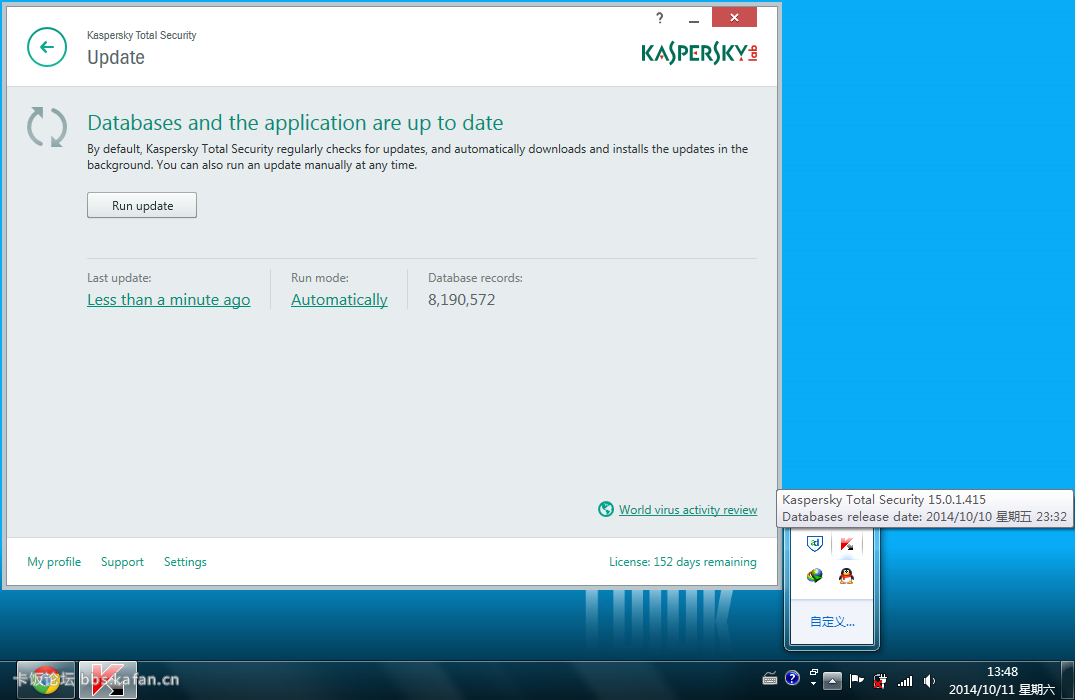
Task: Click the 'Databases and the application are up to date' heading
Action: (x=295, y=123)
